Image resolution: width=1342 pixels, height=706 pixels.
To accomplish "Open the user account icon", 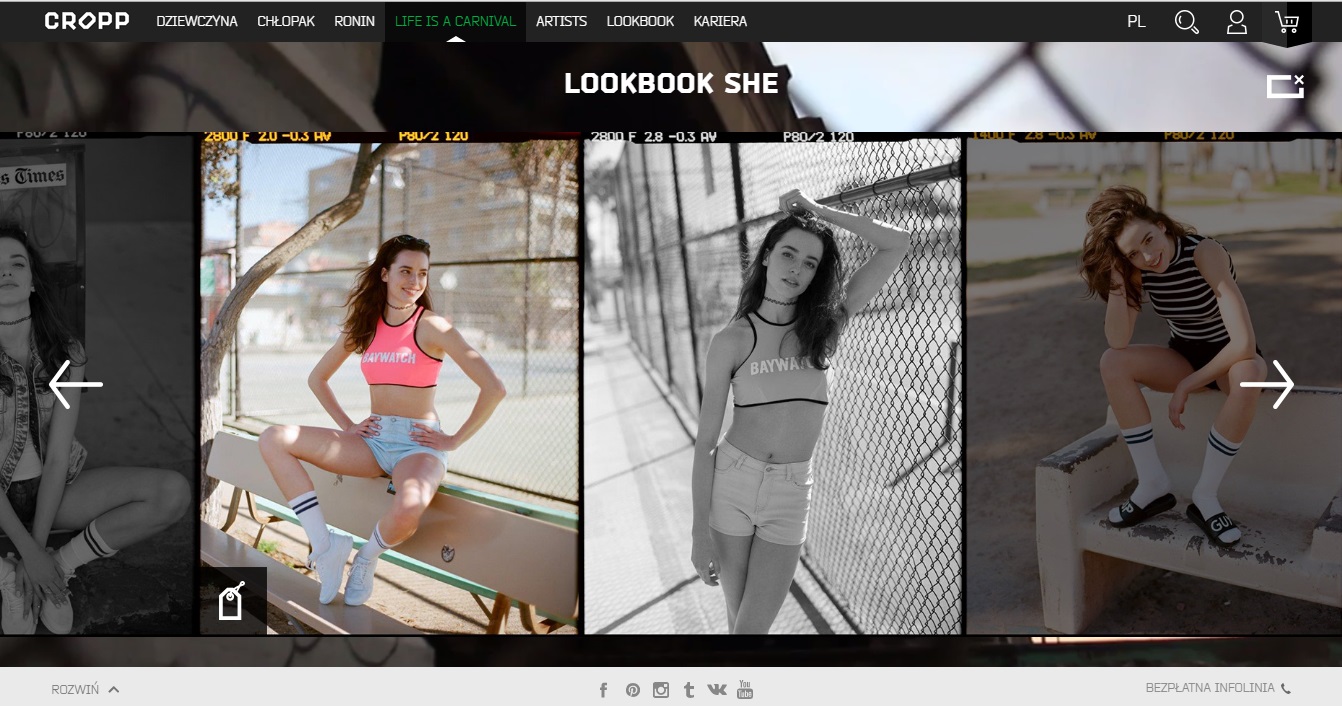I will (1237, 22).
